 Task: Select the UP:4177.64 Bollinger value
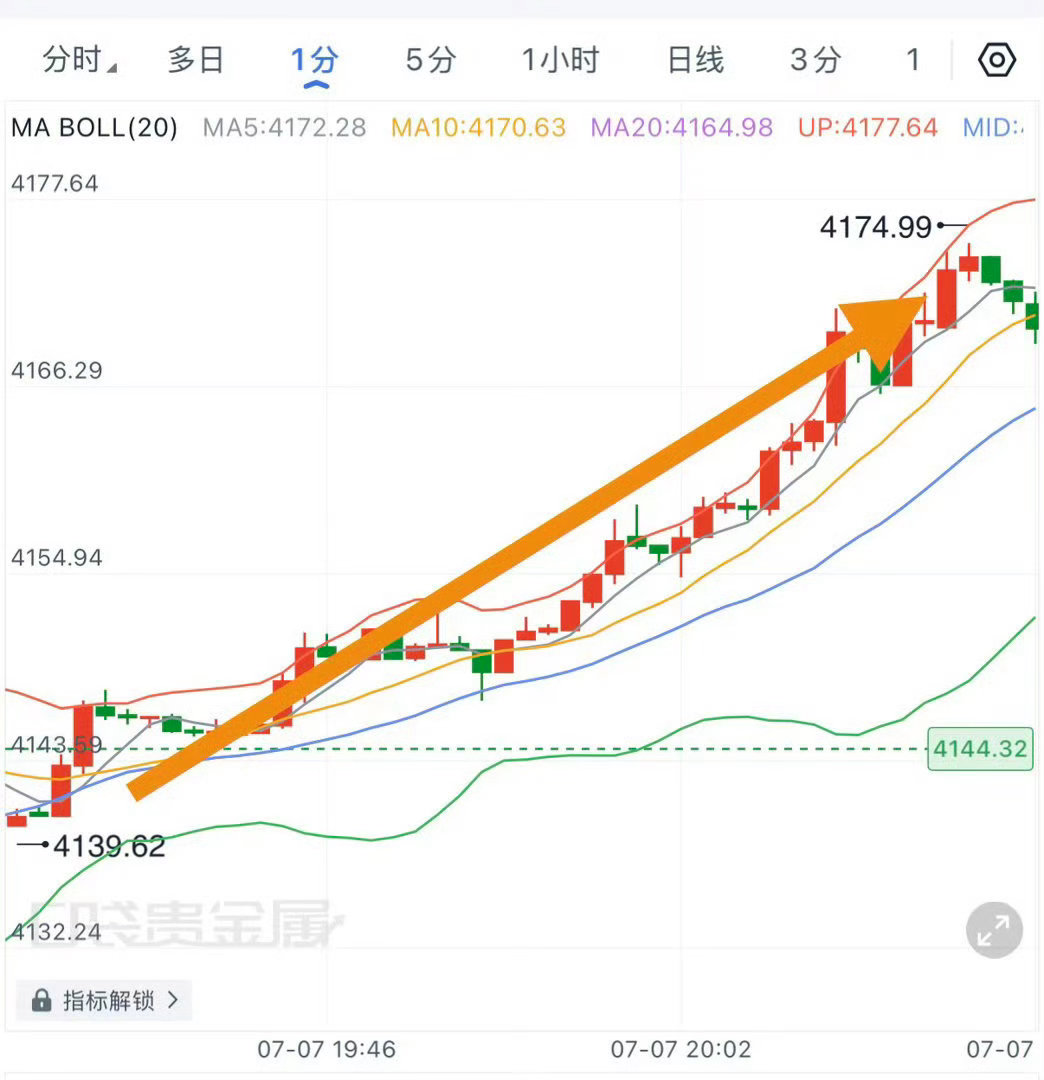tap(868, 127)
